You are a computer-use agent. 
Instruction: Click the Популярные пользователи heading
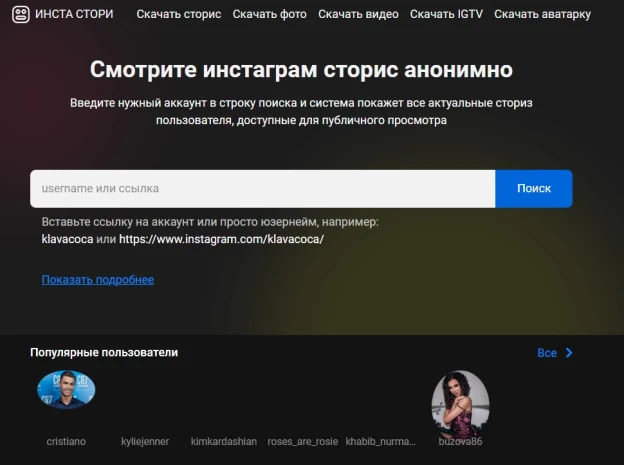point(104,353)
